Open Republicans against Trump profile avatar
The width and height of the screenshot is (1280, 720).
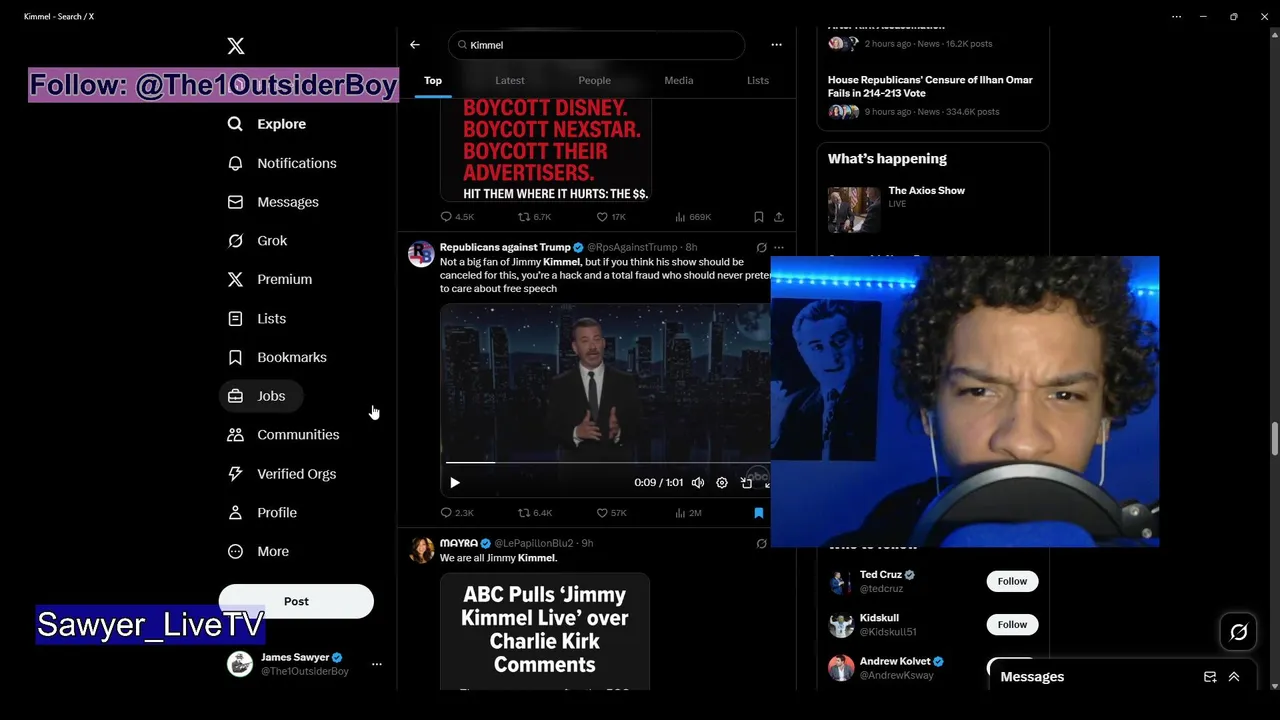pos(421,254)
